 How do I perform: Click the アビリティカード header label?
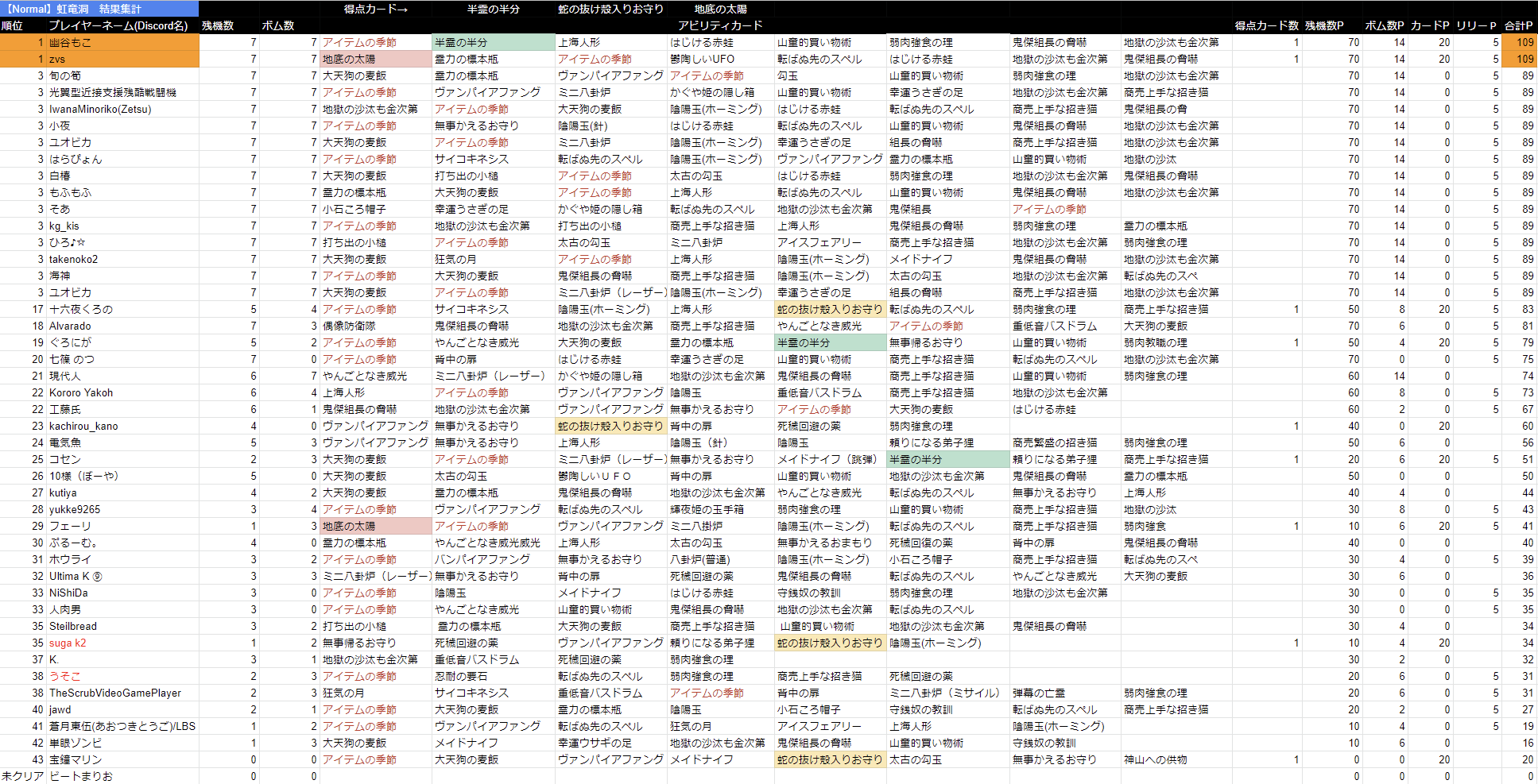(720, 25)
